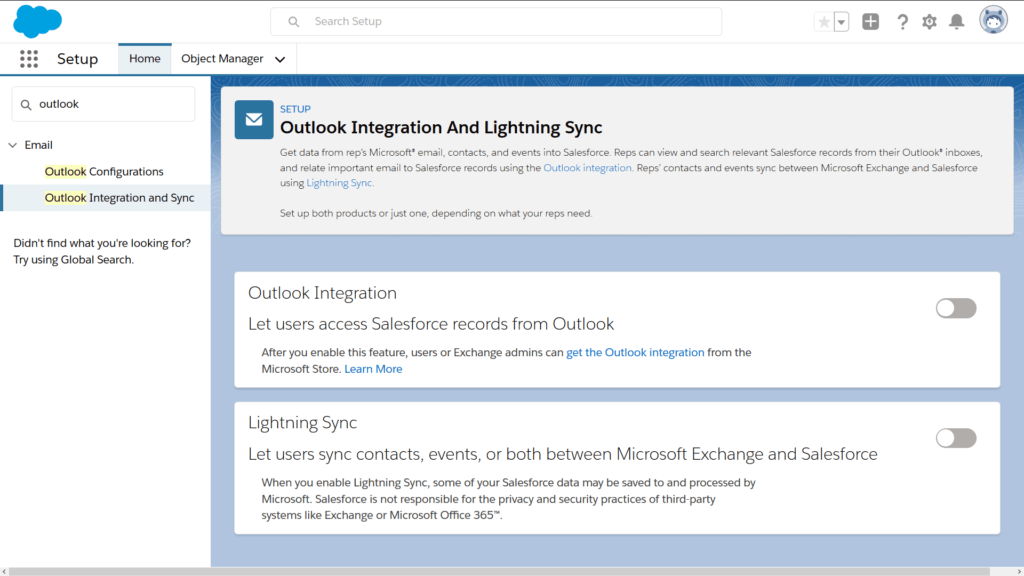Viewport: 1024px width, 576px height.
Task: Click the Salesforce cloud logo
Action: [37, 21]
